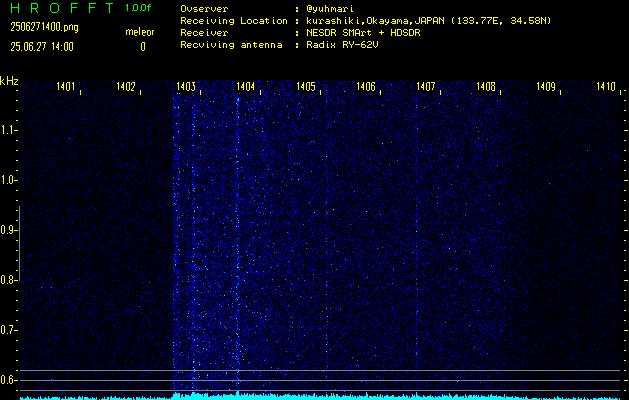Image resolution: width=629 pixels, height=400 pixels.
Task: Select the filename 2506271400.png
Action: coord(45,27)
